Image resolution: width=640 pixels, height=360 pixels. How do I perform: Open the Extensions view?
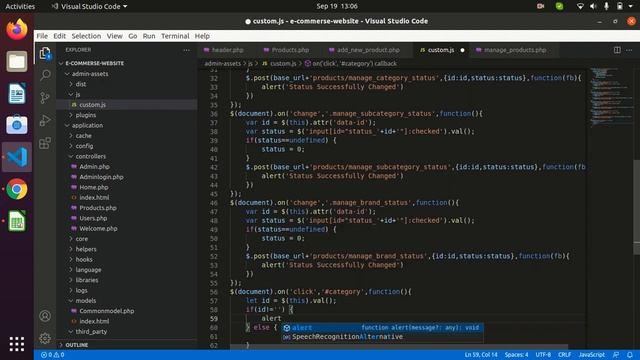(x=45, y=143)
